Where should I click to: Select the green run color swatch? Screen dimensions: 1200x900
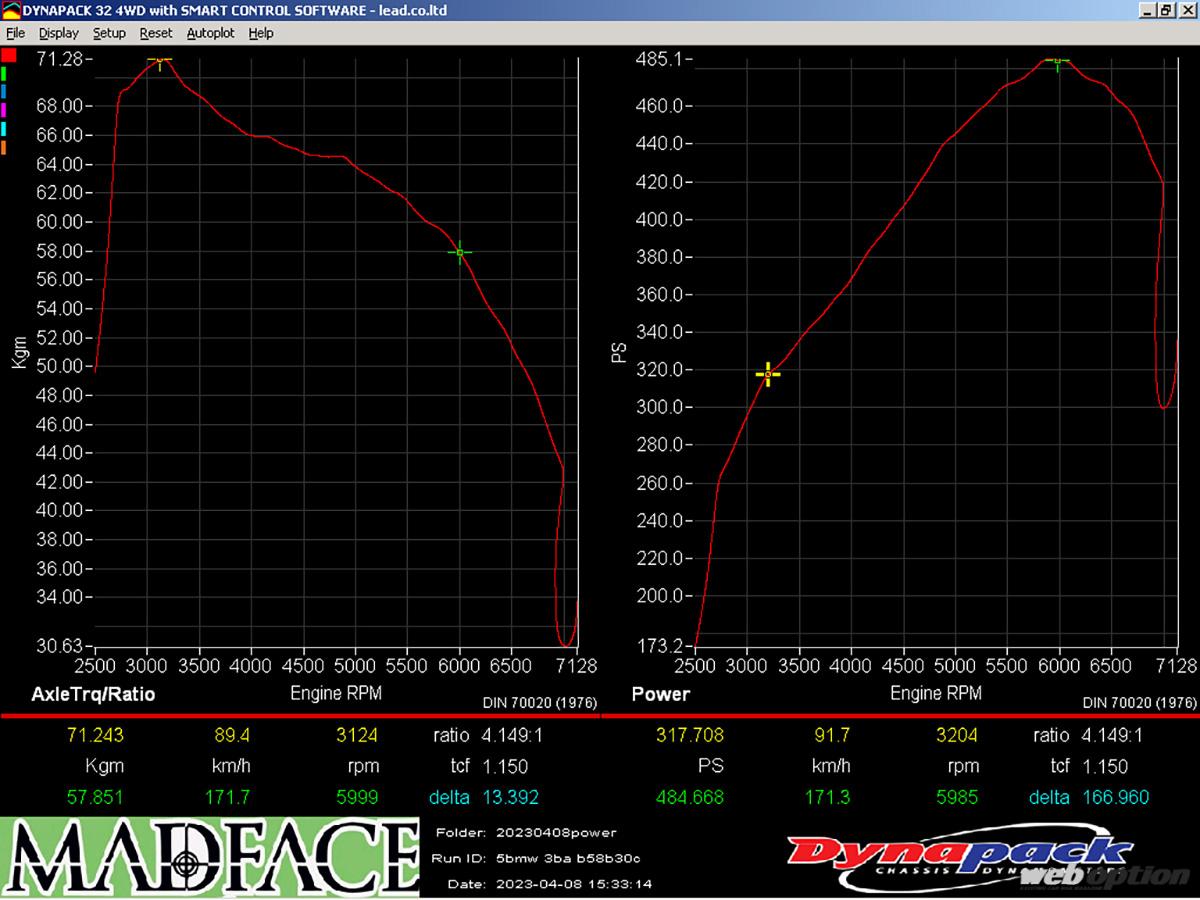(5, 74)
